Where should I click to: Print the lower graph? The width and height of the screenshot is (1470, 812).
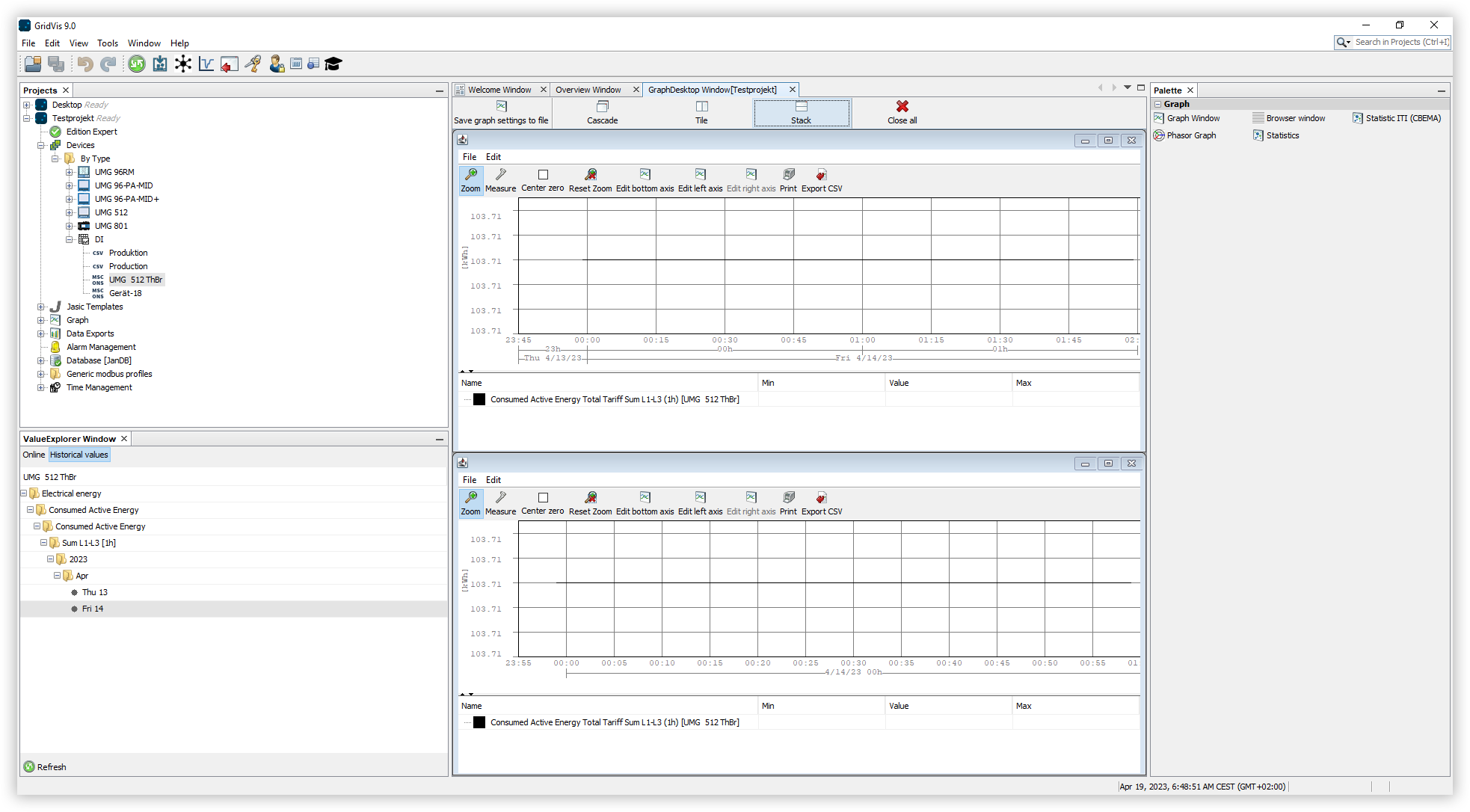(787, 502)
